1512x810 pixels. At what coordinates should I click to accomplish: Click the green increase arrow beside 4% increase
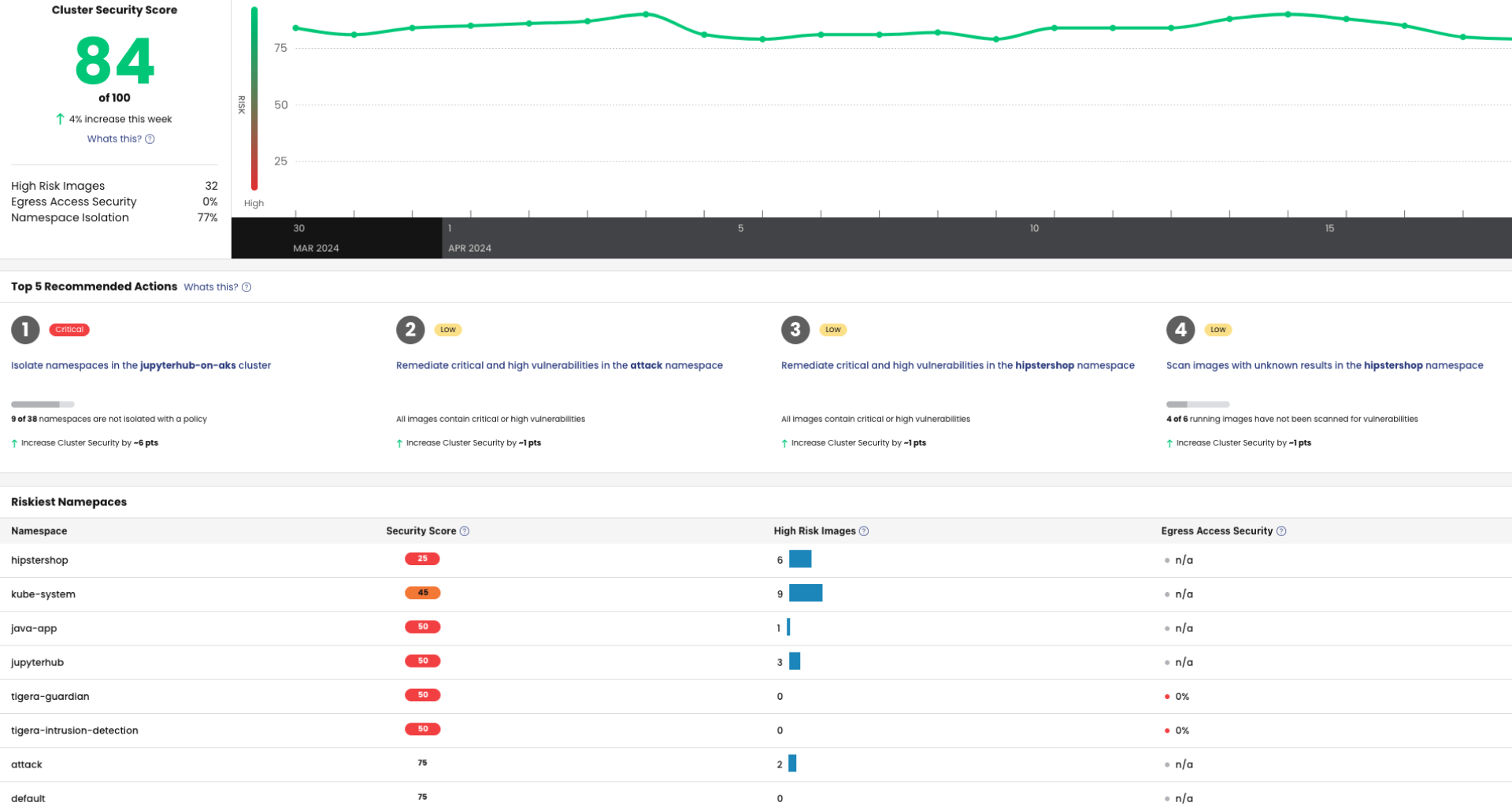60,119
